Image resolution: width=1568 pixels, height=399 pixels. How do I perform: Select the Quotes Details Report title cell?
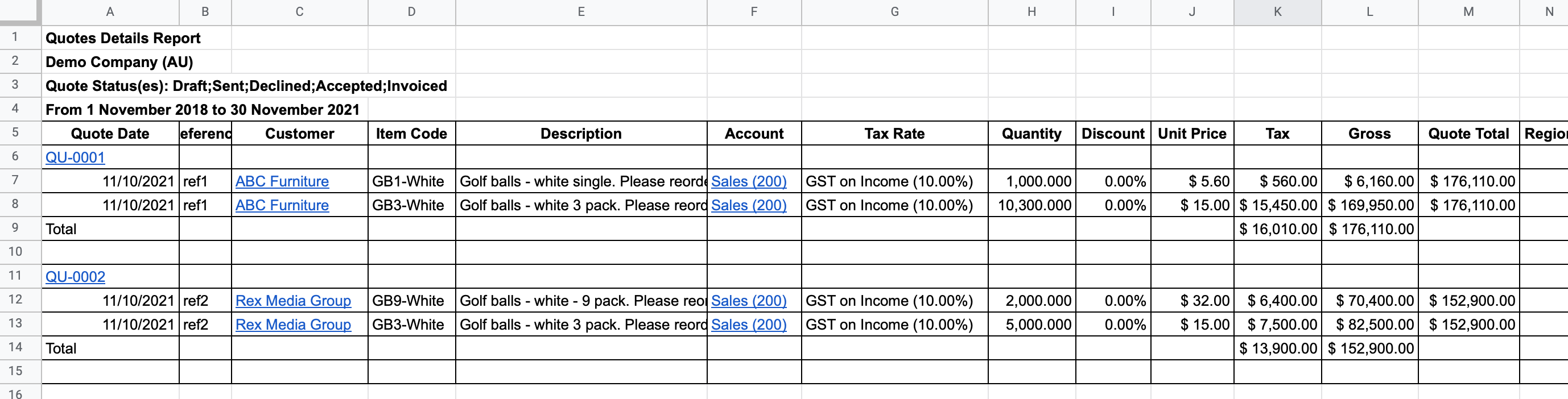pyautogui.click(x=123, y=38)
